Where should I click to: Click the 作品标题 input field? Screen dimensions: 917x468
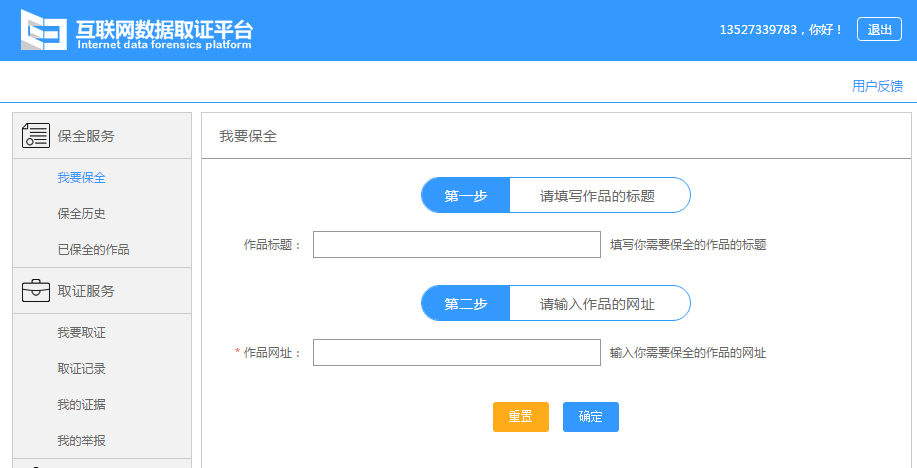point(457,245)
